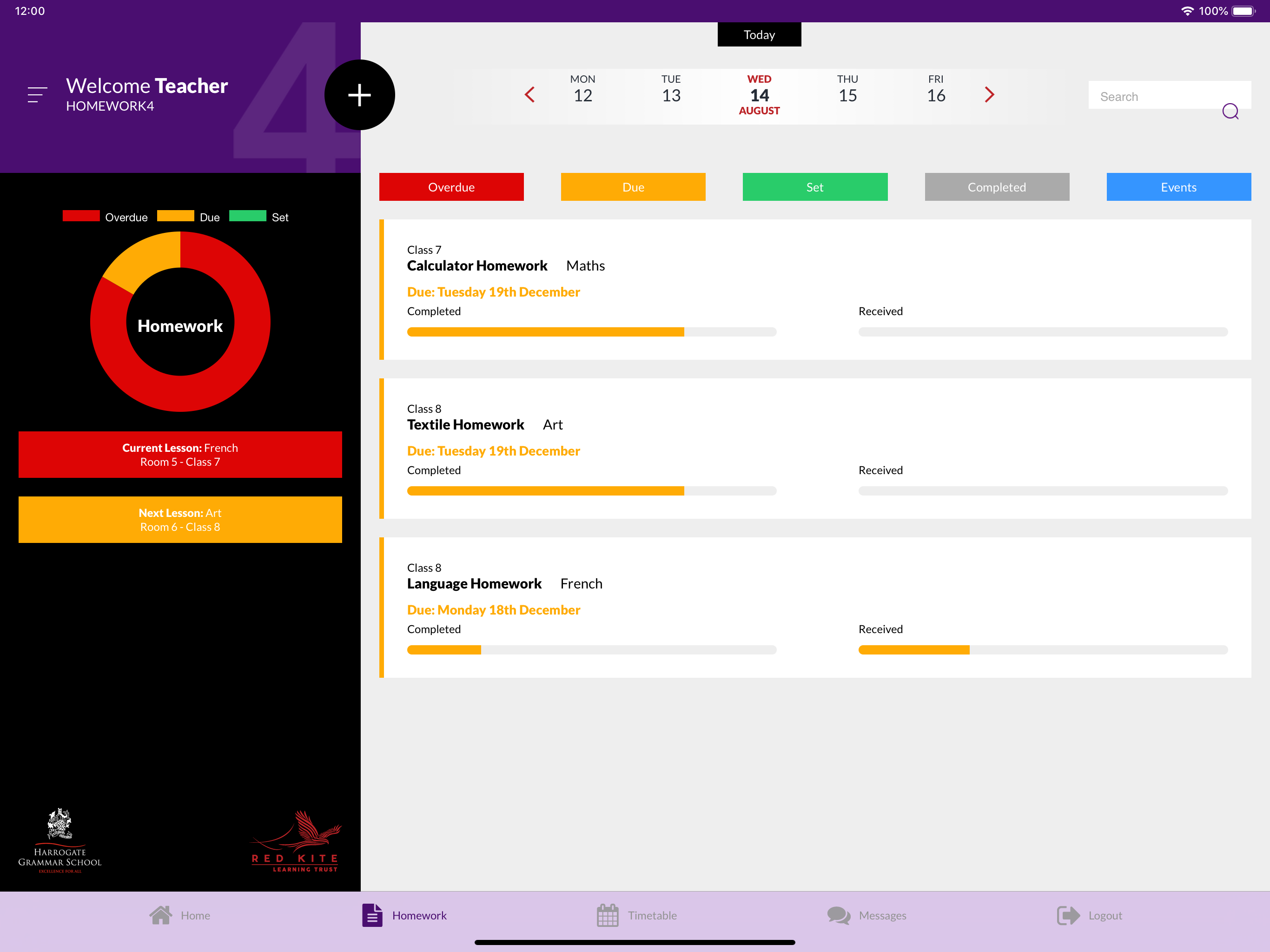Tap the Red Kite Learning Trust logo

click(x=296, y=841)
